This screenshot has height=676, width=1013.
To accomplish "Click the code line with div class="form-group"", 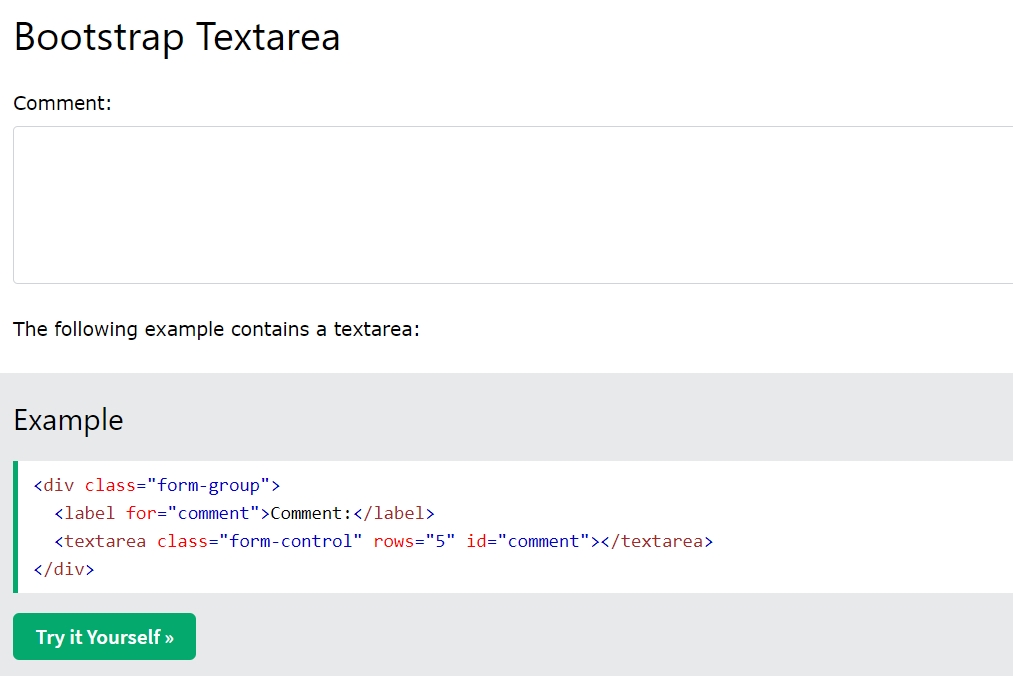I will point(157,485).
